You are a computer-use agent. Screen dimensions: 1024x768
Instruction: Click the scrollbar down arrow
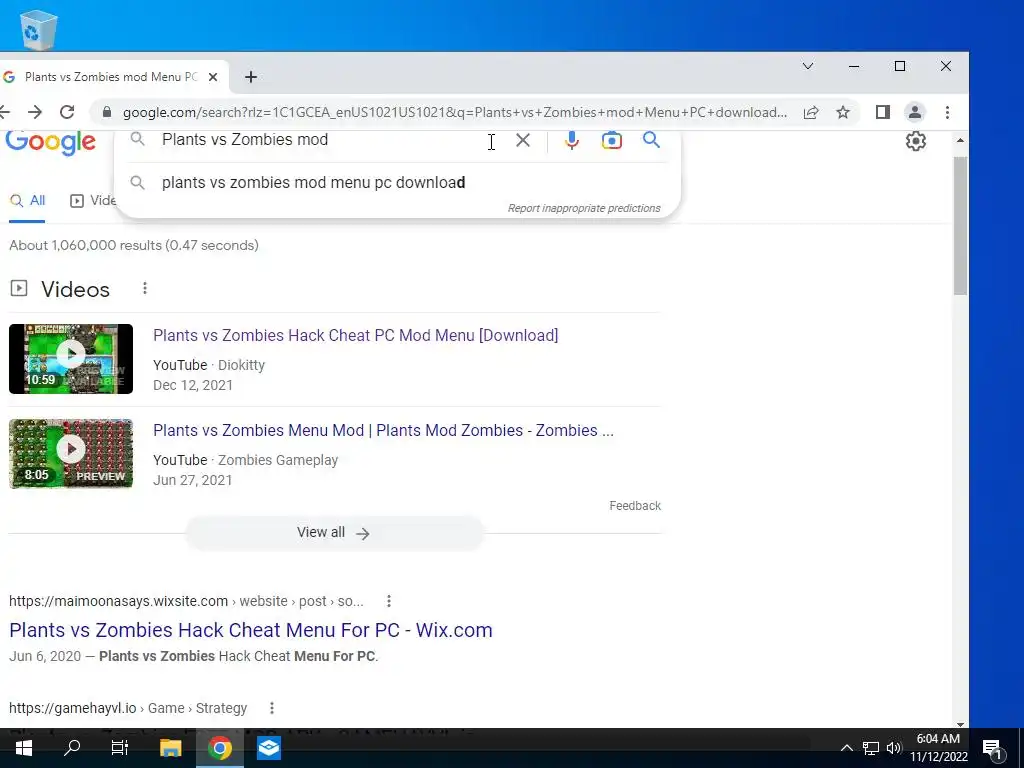coord(960,723)
